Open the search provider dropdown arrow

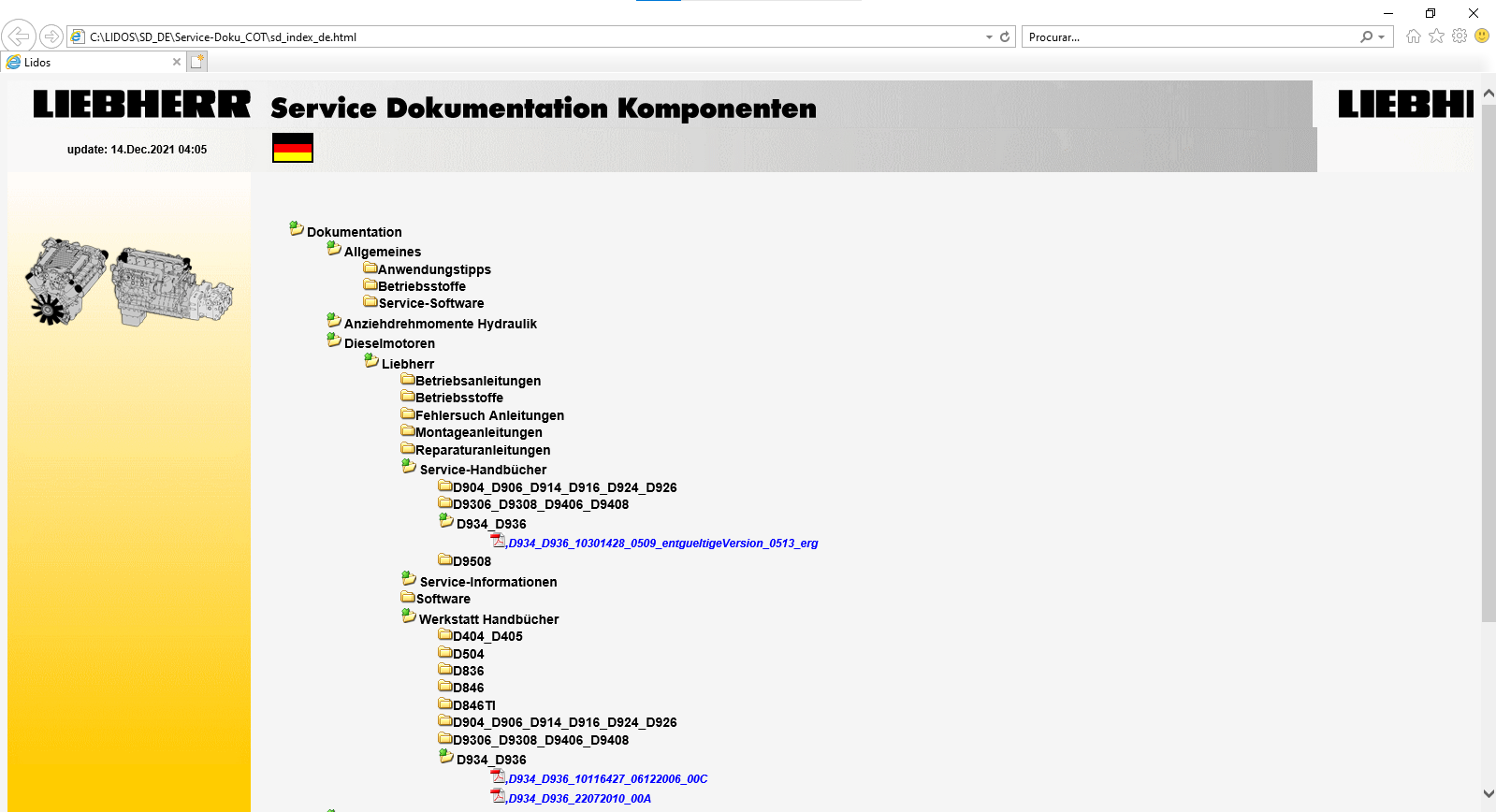[1382, 37]
